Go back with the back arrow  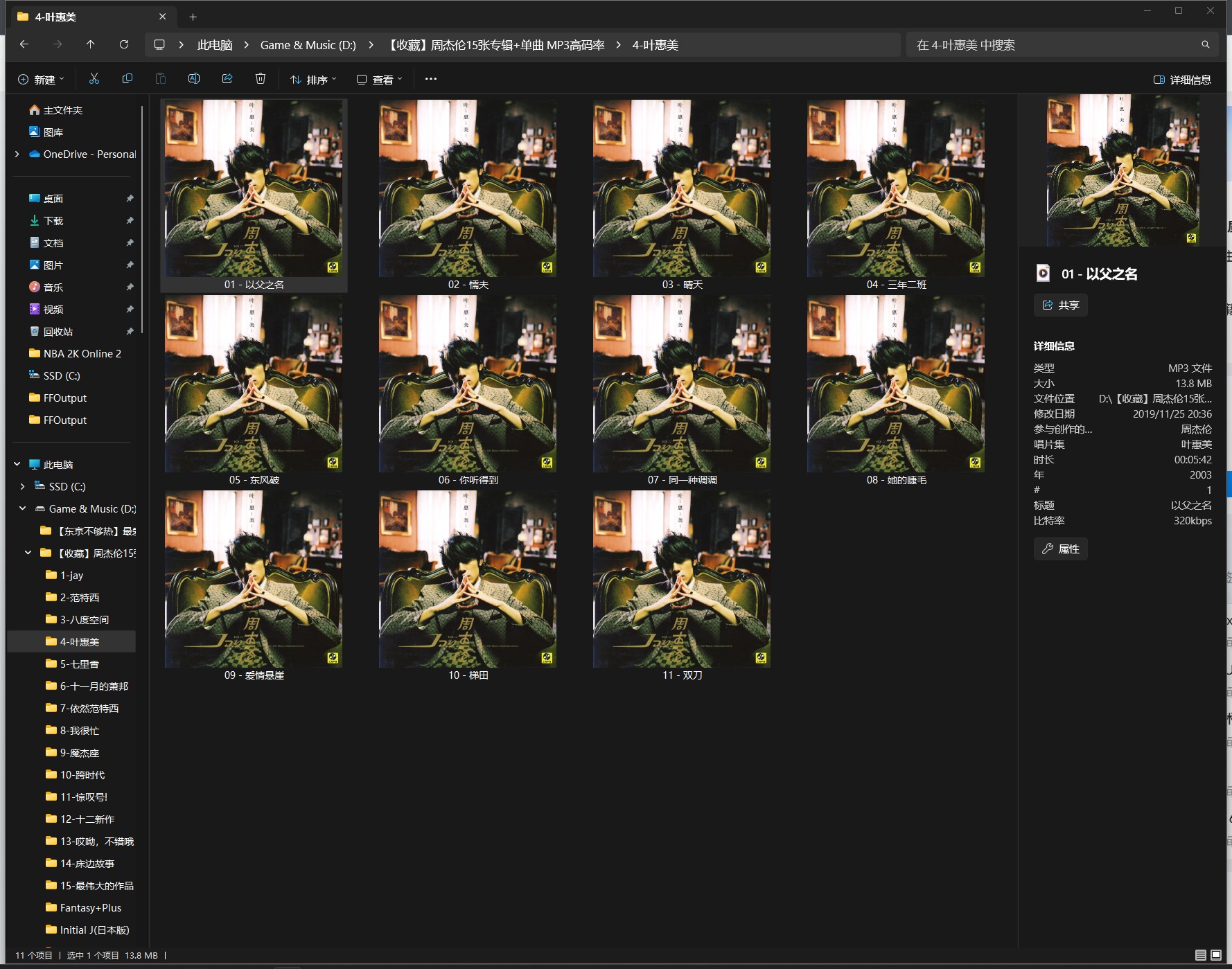24,44
